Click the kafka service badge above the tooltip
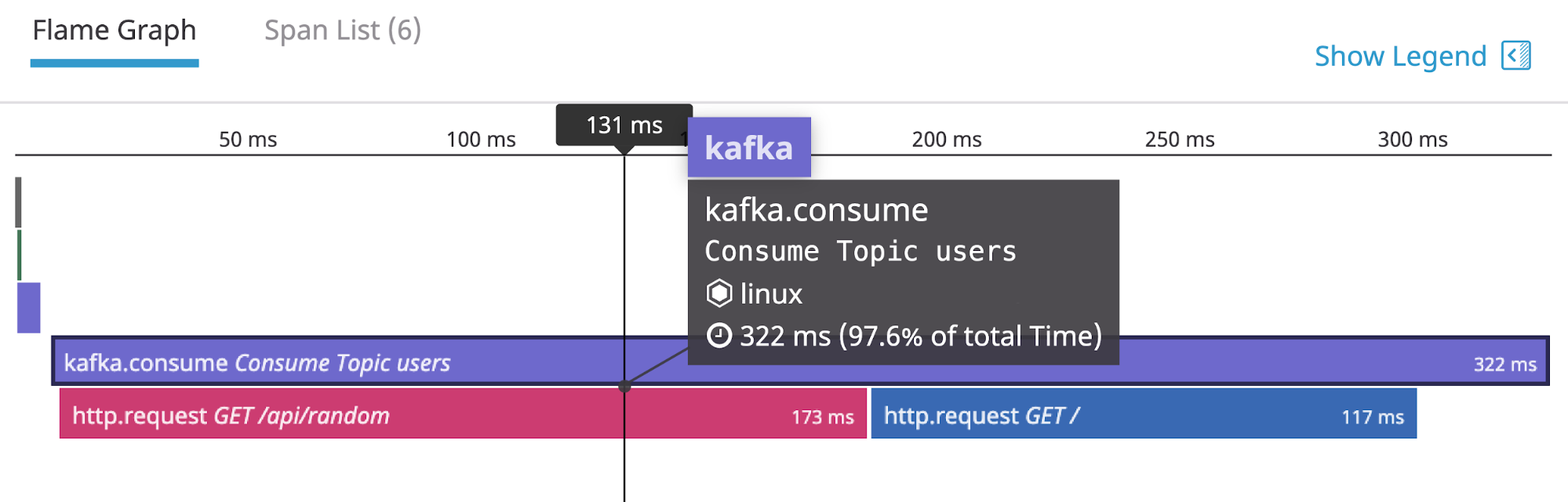Image resolution: width=1568 pixels, height=502 pixels. click(748, 147)
